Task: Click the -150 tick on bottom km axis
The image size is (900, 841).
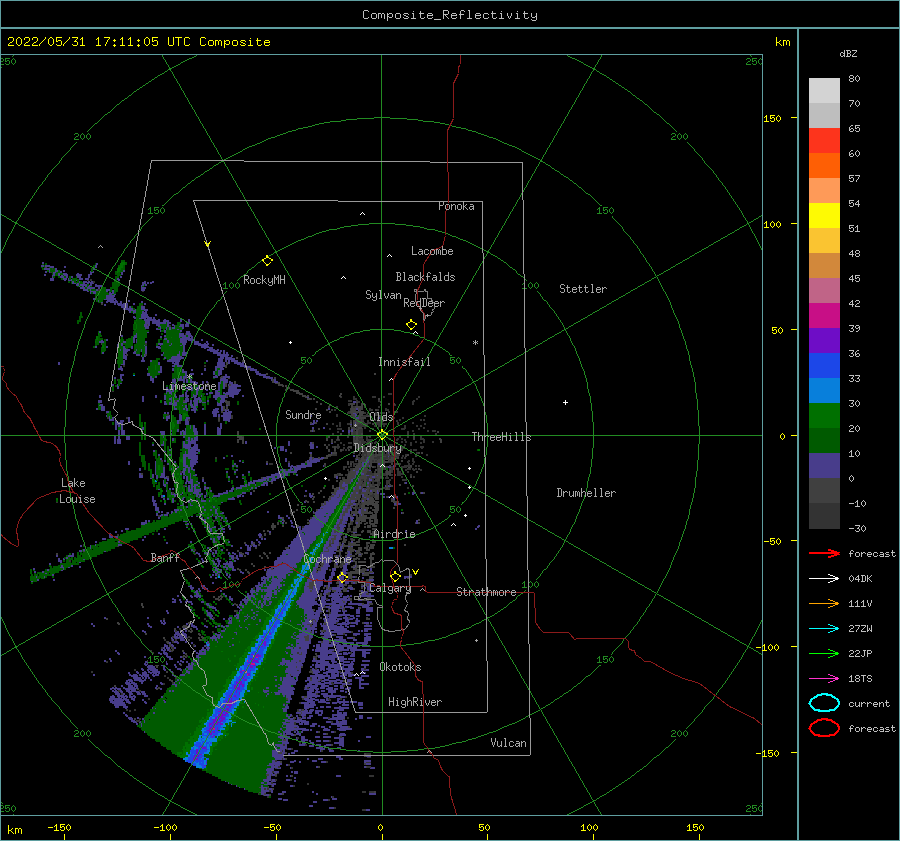Action: coord(59,827)
